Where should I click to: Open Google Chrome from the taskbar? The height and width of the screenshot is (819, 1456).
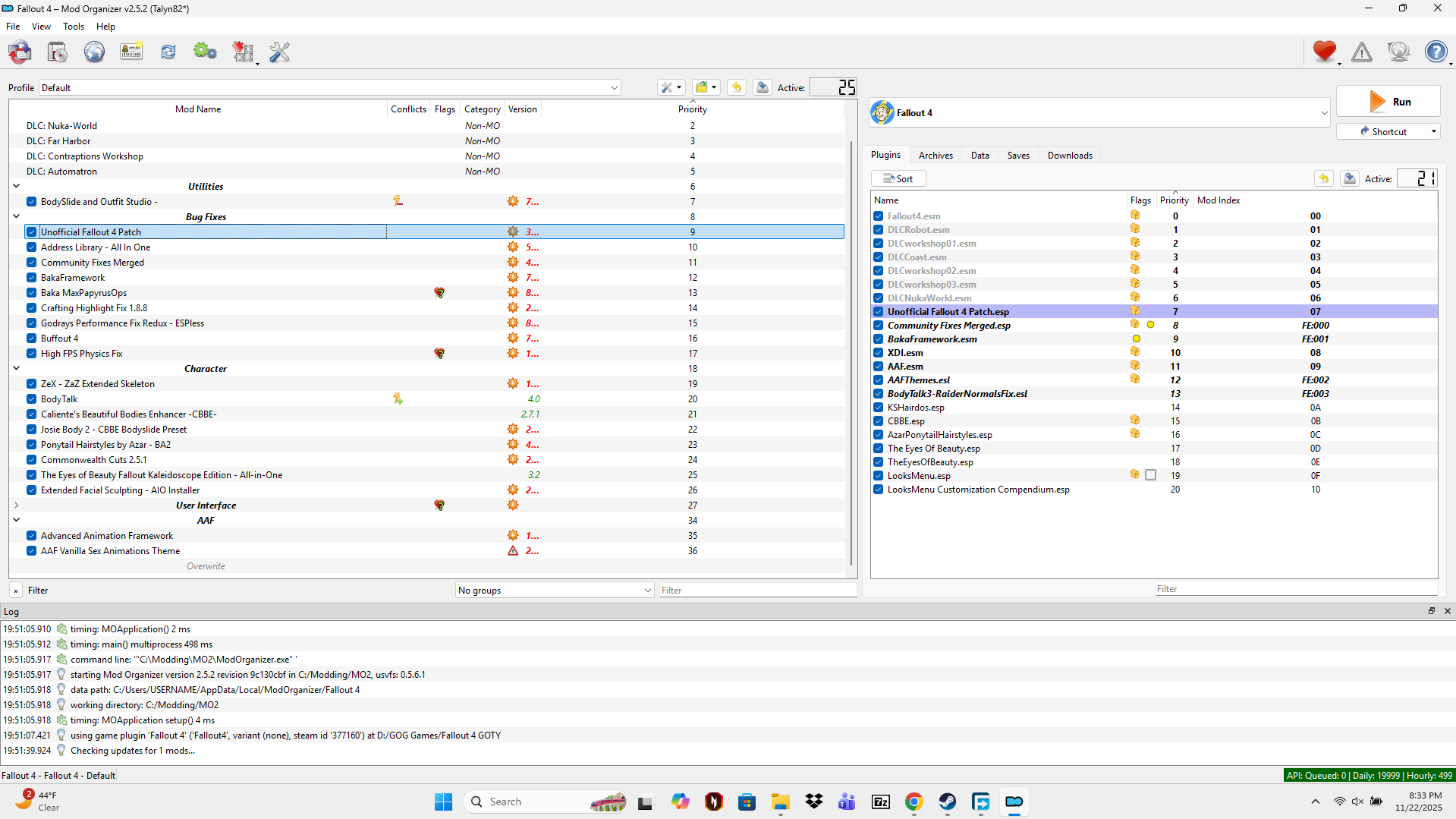click(914, 802)
